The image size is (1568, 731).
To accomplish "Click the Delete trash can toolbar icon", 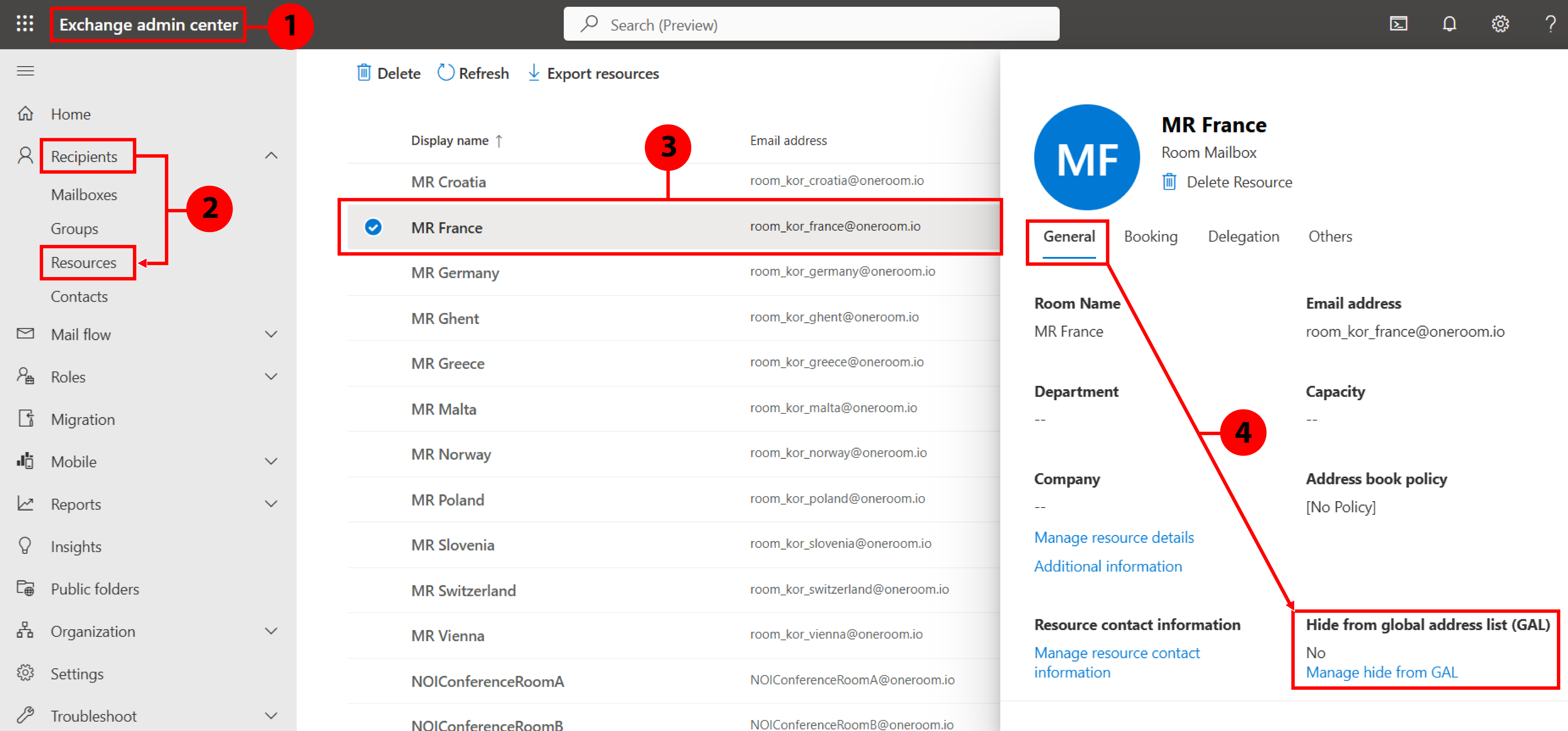I will 363,72.
